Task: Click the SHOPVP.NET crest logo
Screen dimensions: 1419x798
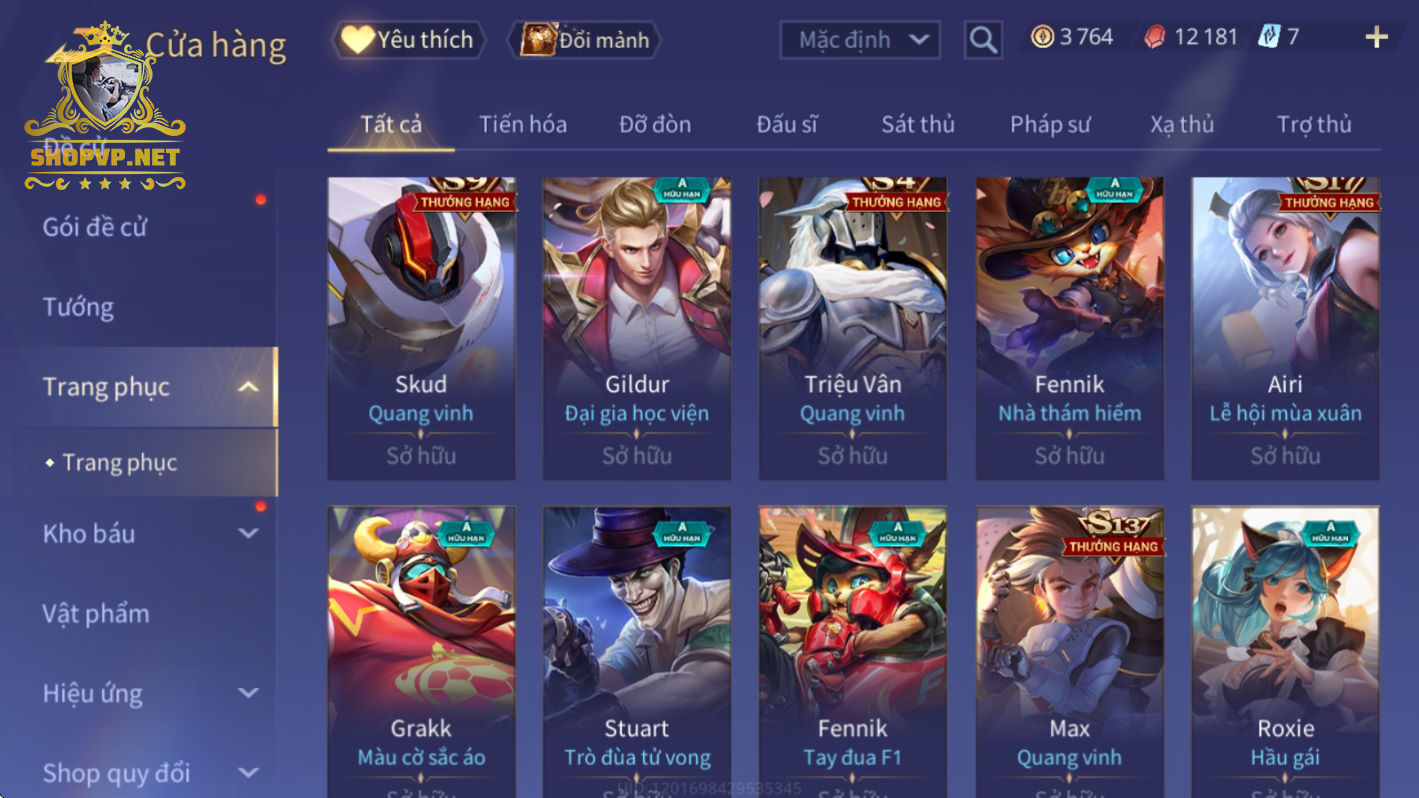Action: 105,105
